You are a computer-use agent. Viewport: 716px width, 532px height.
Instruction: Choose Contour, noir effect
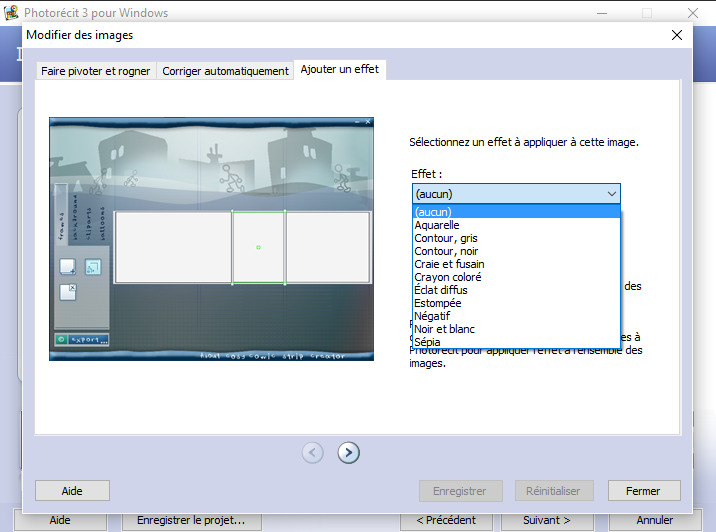(516, 251)
